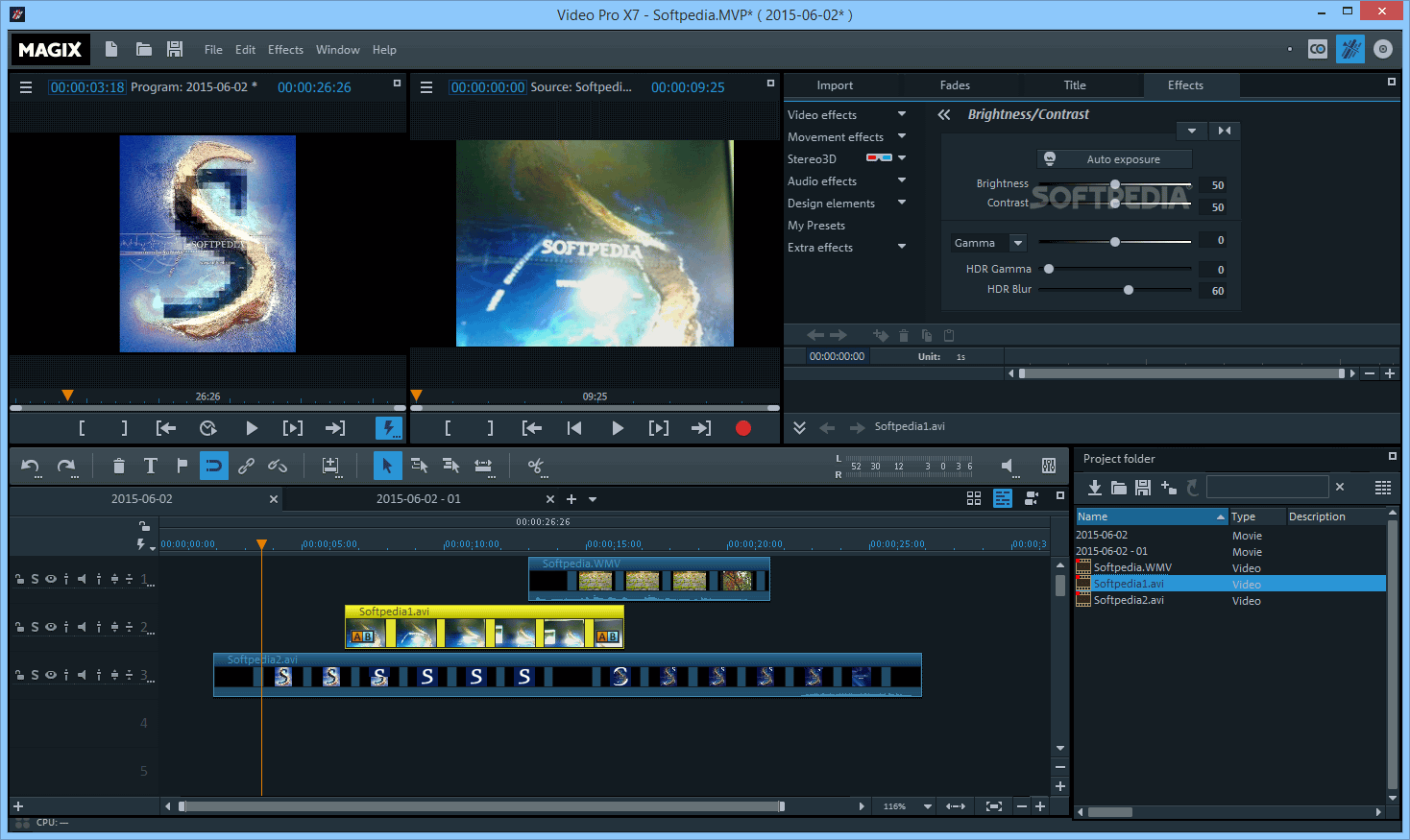
Task: Switch to multicam mode camera icon
Action: click(1032, 498)
